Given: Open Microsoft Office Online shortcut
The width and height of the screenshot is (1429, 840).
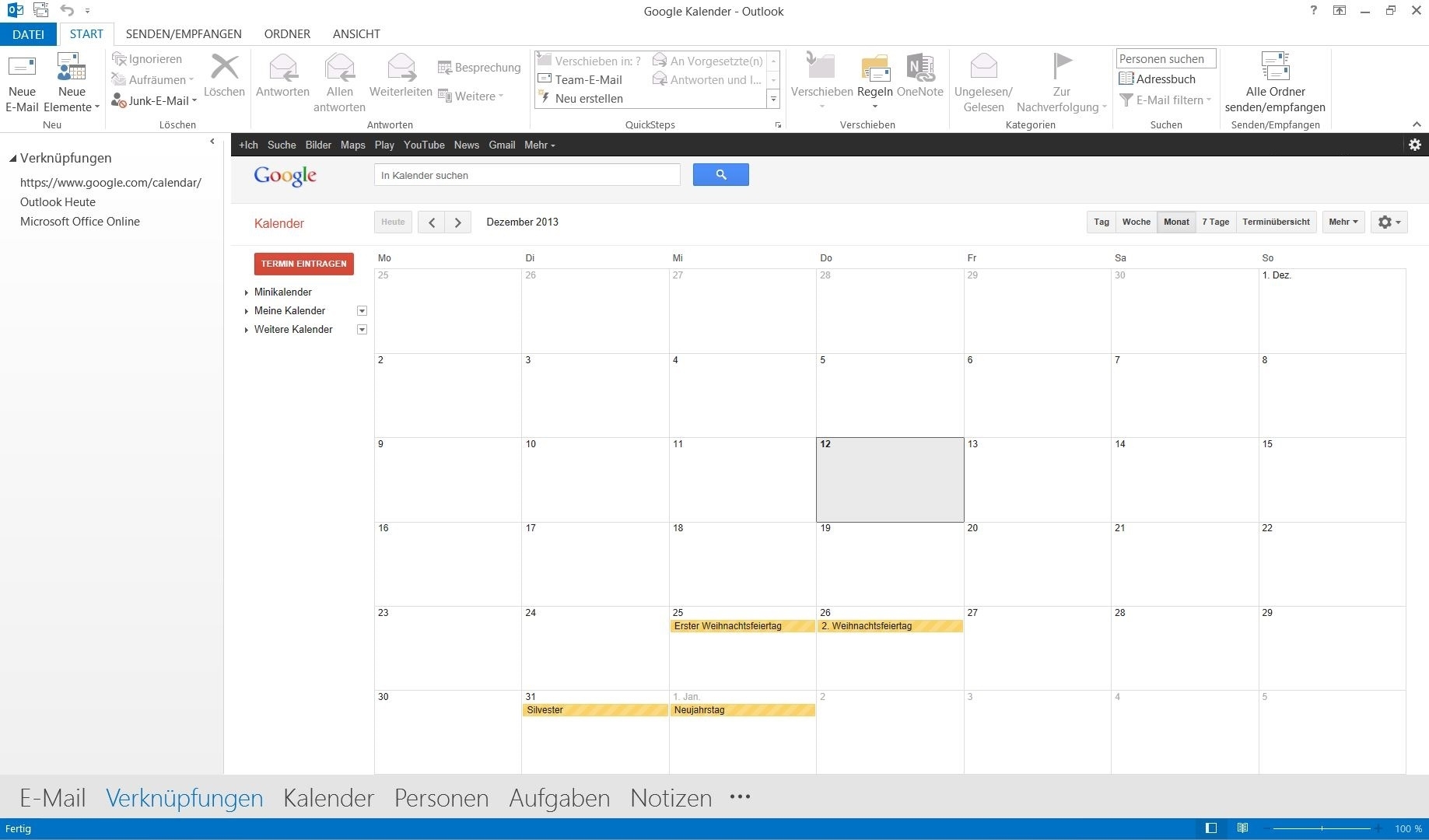Looking at the screenshot, I should tap(79, 222).
